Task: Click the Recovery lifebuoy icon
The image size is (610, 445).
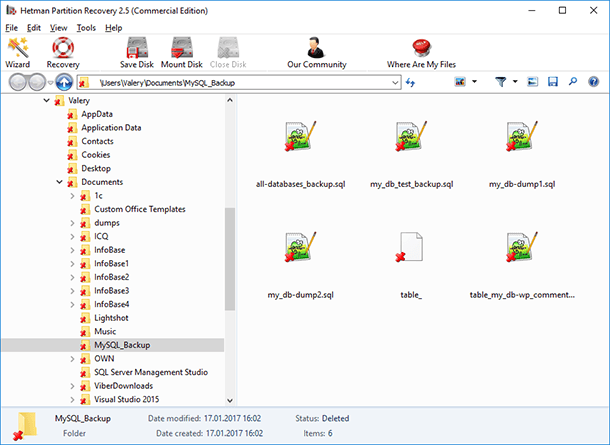Action: point(63,47)
